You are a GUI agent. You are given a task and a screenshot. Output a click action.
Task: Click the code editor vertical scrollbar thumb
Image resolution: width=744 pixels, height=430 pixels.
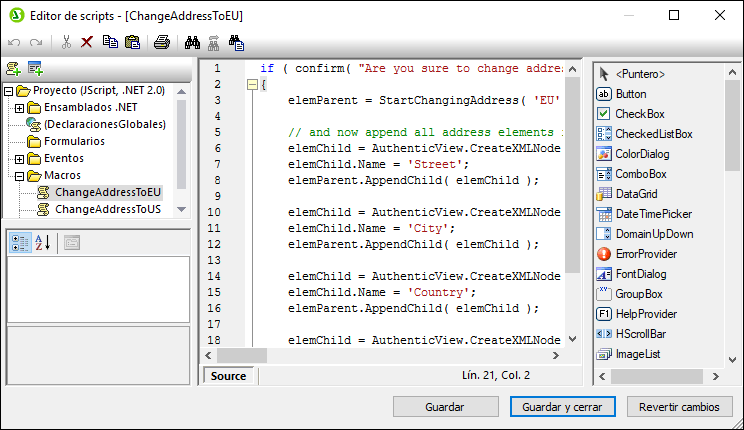coord(573,175)
